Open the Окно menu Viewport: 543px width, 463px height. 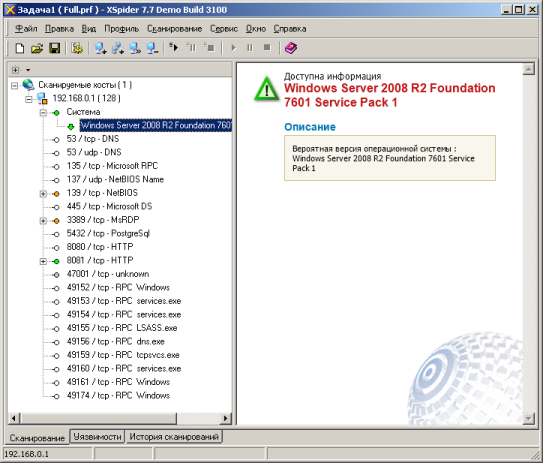tap(256, 29)
